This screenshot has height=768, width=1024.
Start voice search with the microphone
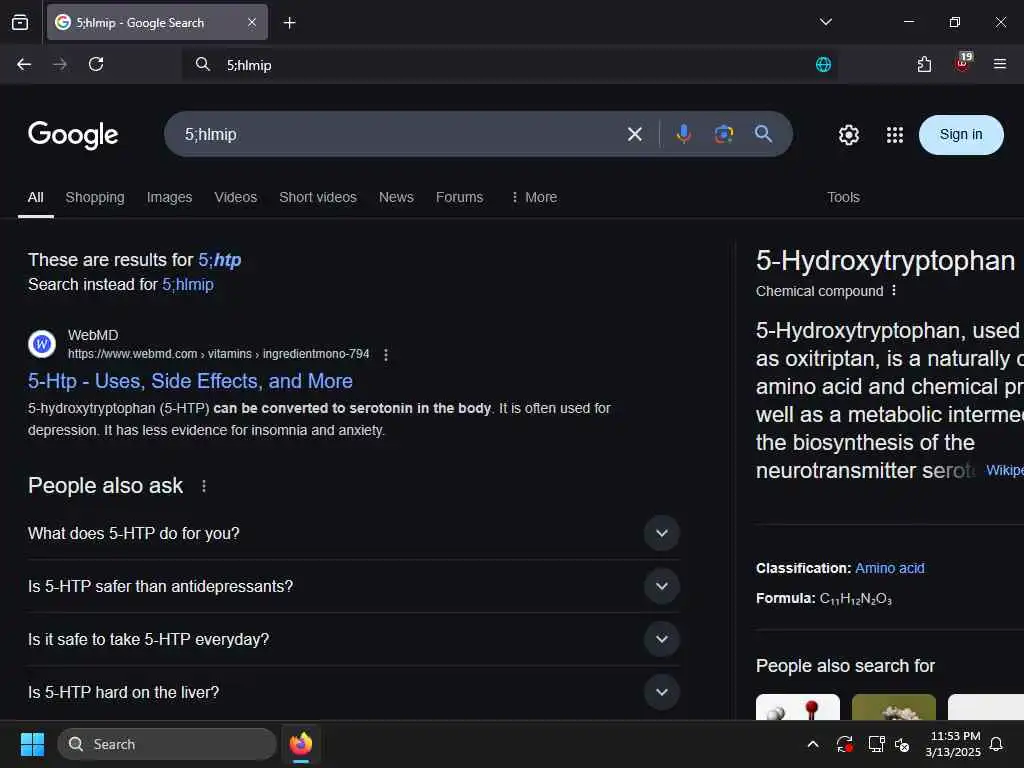683,134
